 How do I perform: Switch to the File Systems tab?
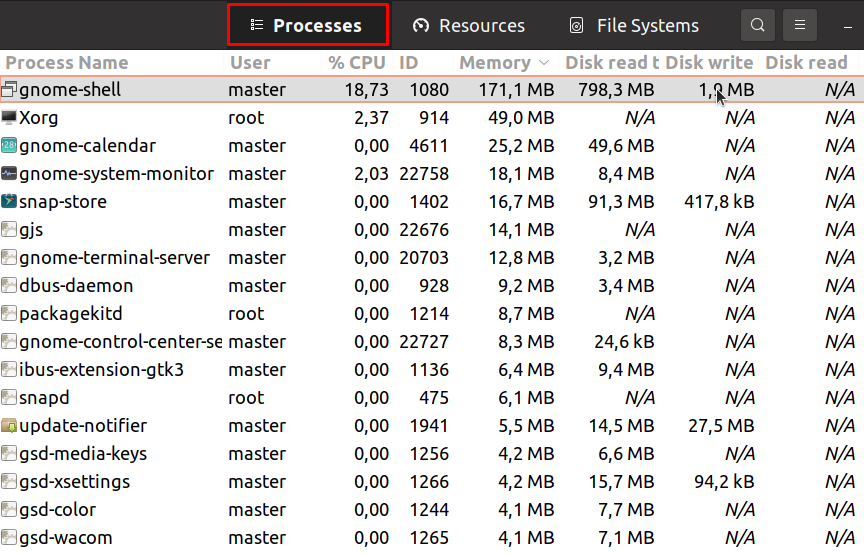[x=634, y=25]
